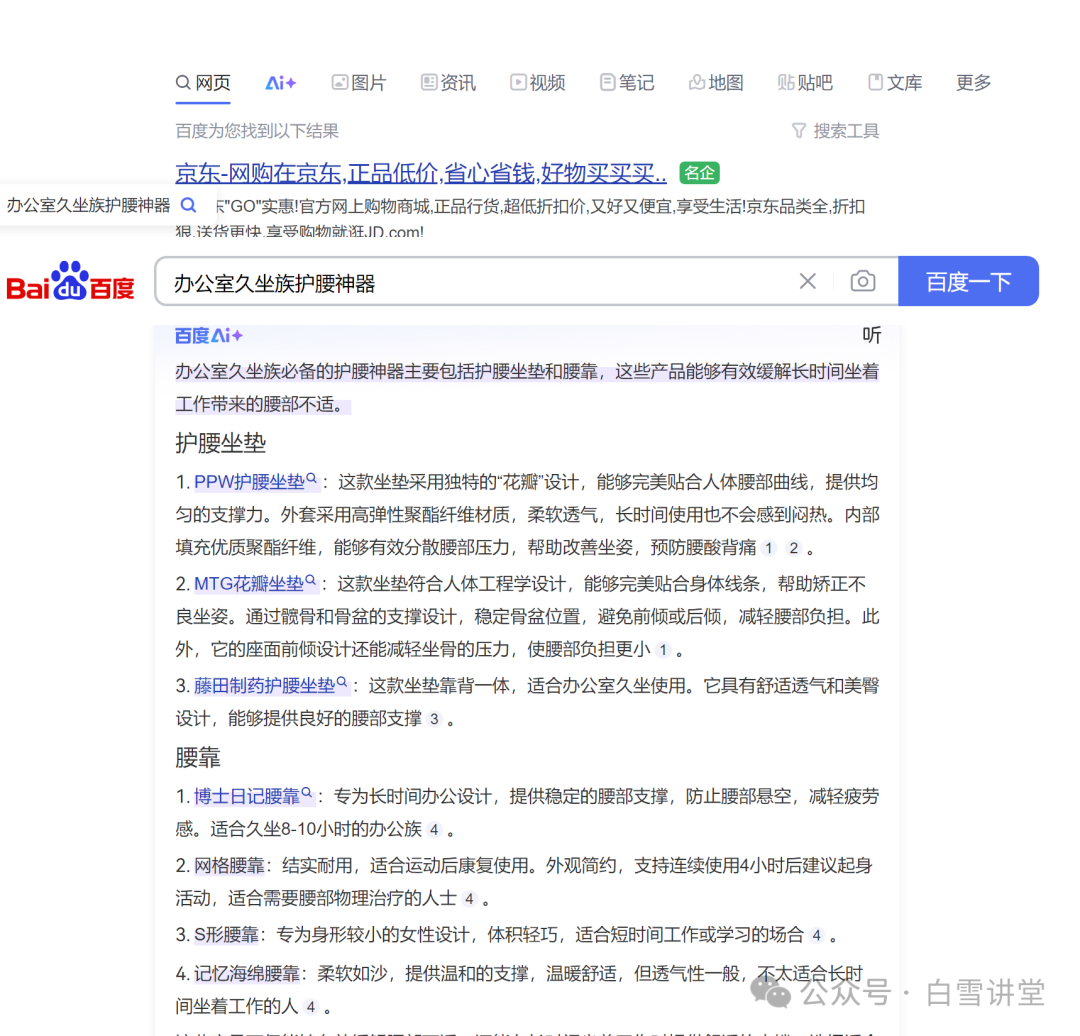
Task: Open the 文库 library tab
Action: (x=895, y=83)
